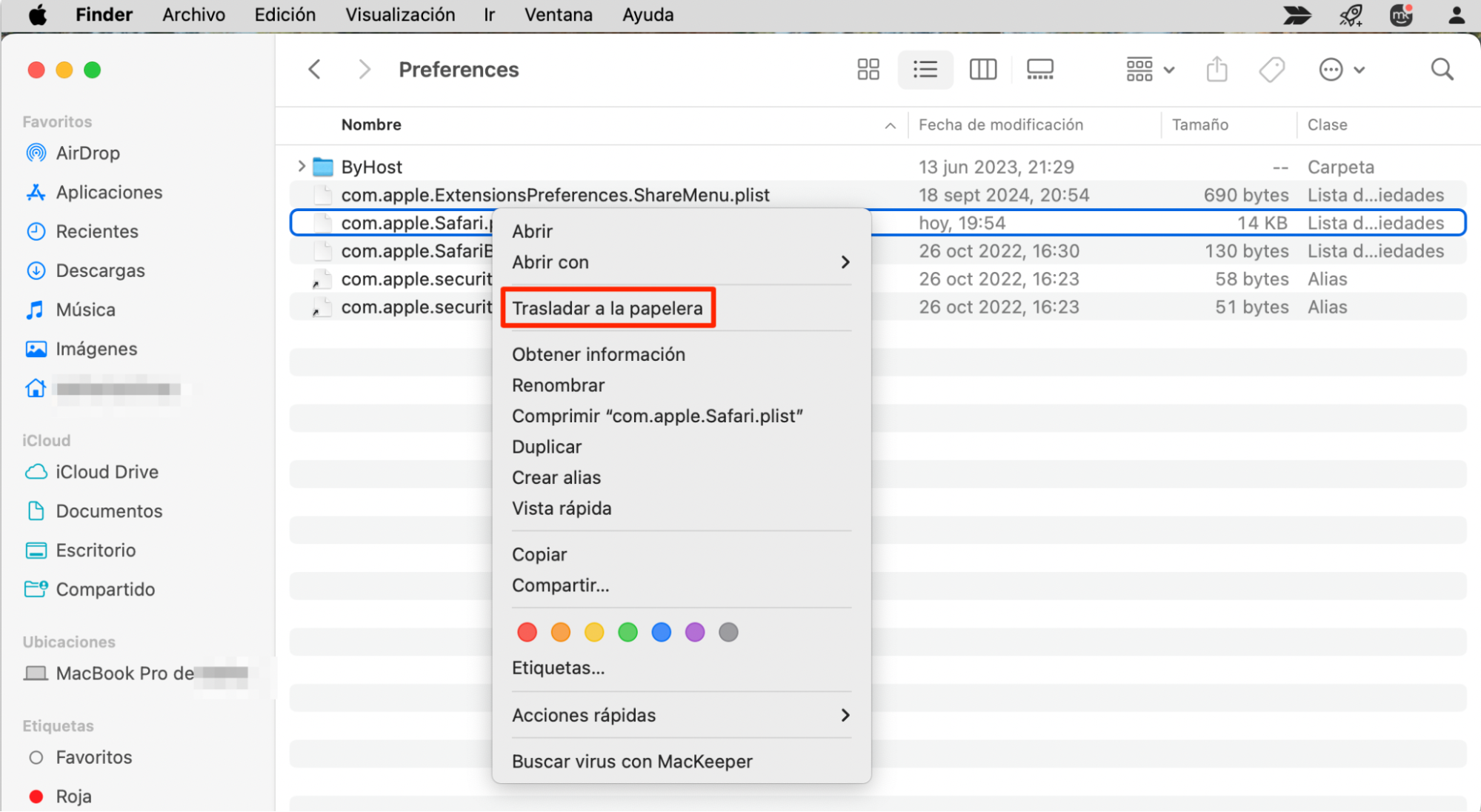Apply the purple tag color dot
This screenshot has width=1481, height=812.
click(x=695, y=633)
